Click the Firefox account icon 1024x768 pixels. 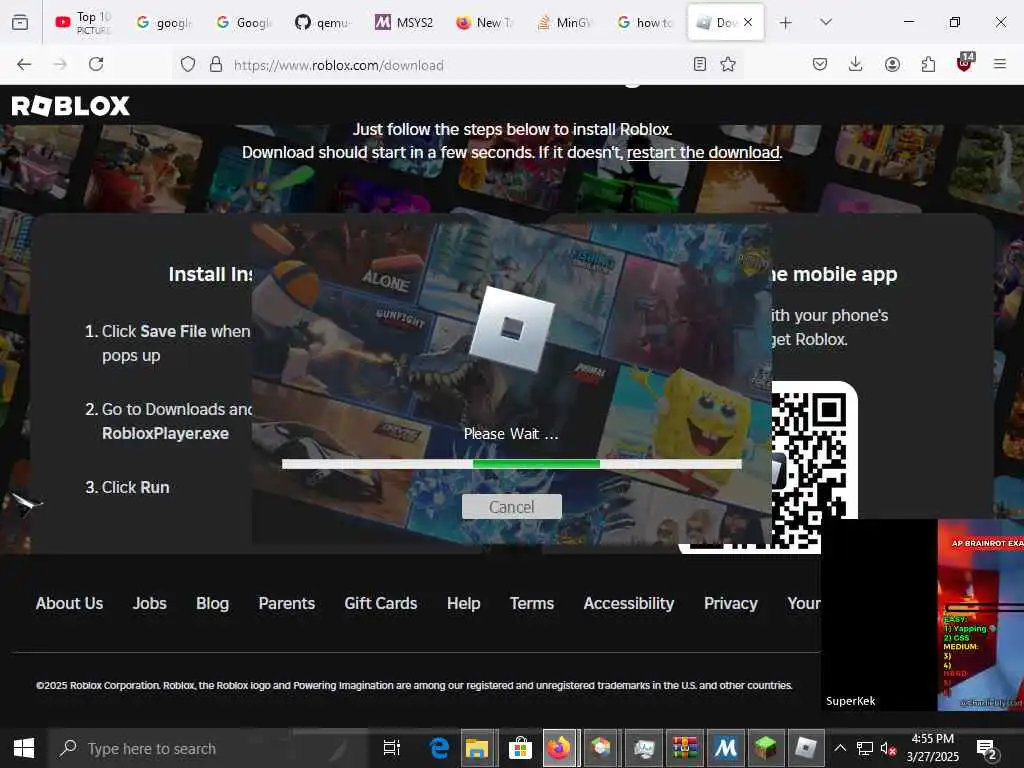tap(892, 64)
